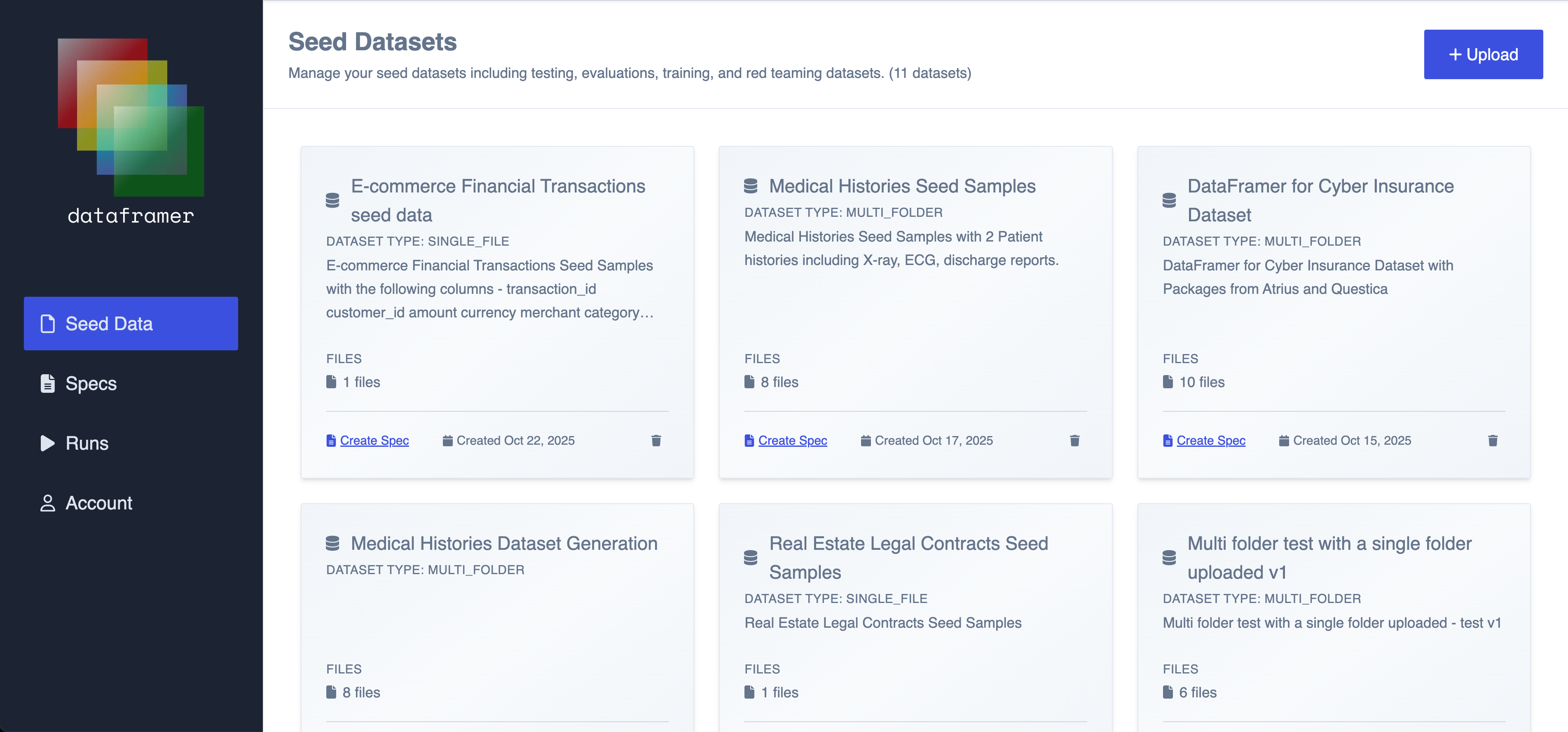Create Spec for Medical Histories Seed Samples
Screen dimensions: 1568x732
click(792, 440)
